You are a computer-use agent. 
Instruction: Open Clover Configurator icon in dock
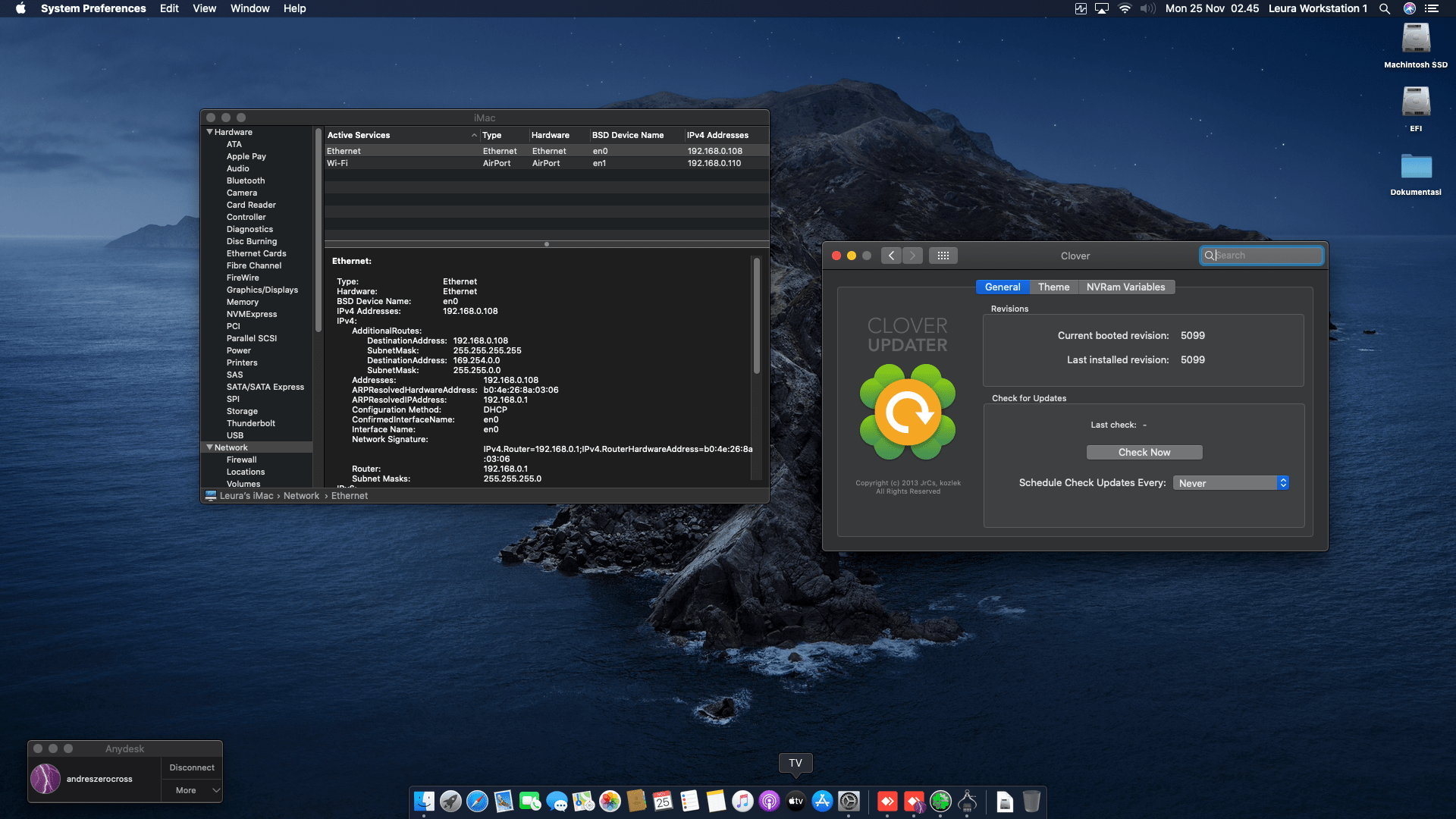[x=940, y=802]
